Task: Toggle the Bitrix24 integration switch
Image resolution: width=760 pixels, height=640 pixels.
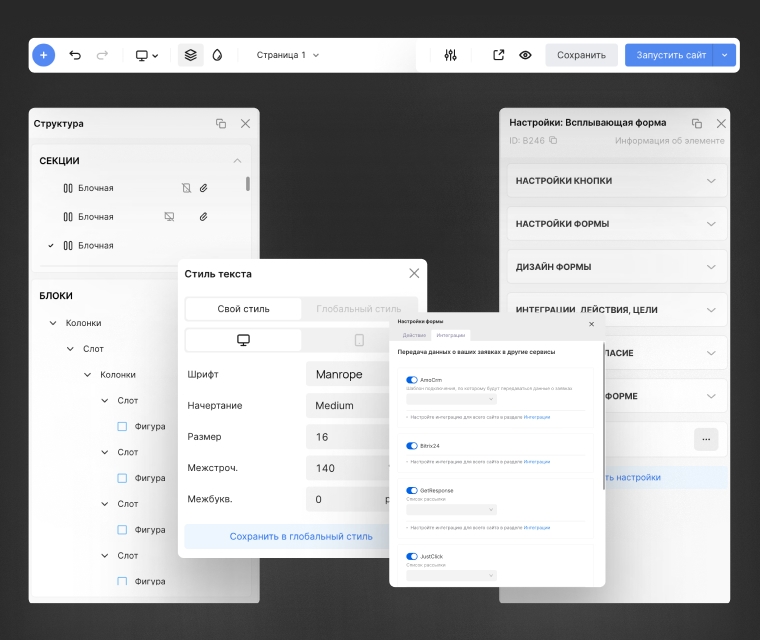Action: click(411, 446)
